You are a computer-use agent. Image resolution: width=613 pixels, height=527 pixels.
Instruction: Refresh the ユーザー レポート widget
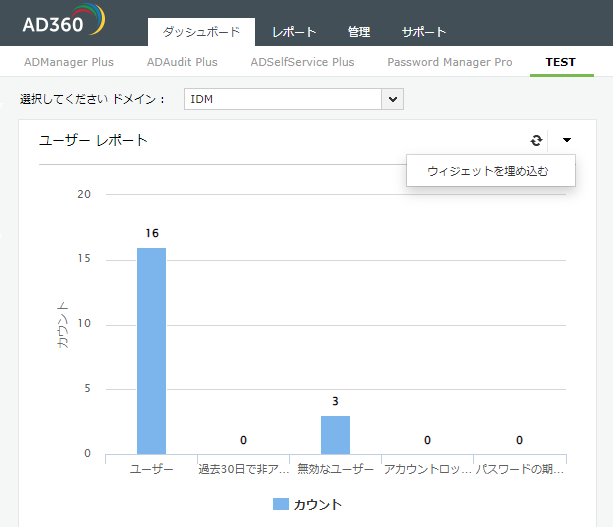pos(536,141)
